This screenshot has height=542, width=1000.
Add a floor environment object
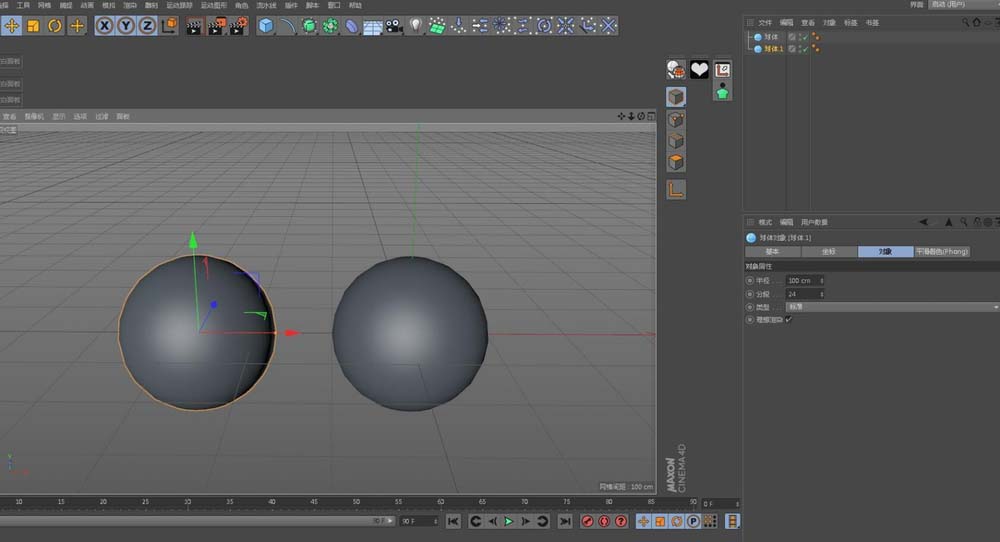(372, 26)
